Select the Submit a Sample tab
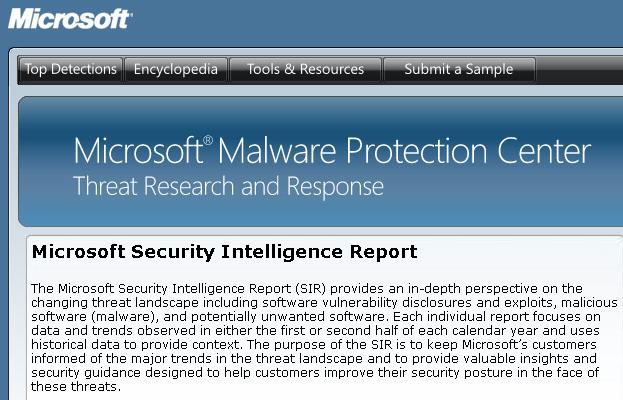This screenshot has width=623, height=400. [x=459, y=70]
